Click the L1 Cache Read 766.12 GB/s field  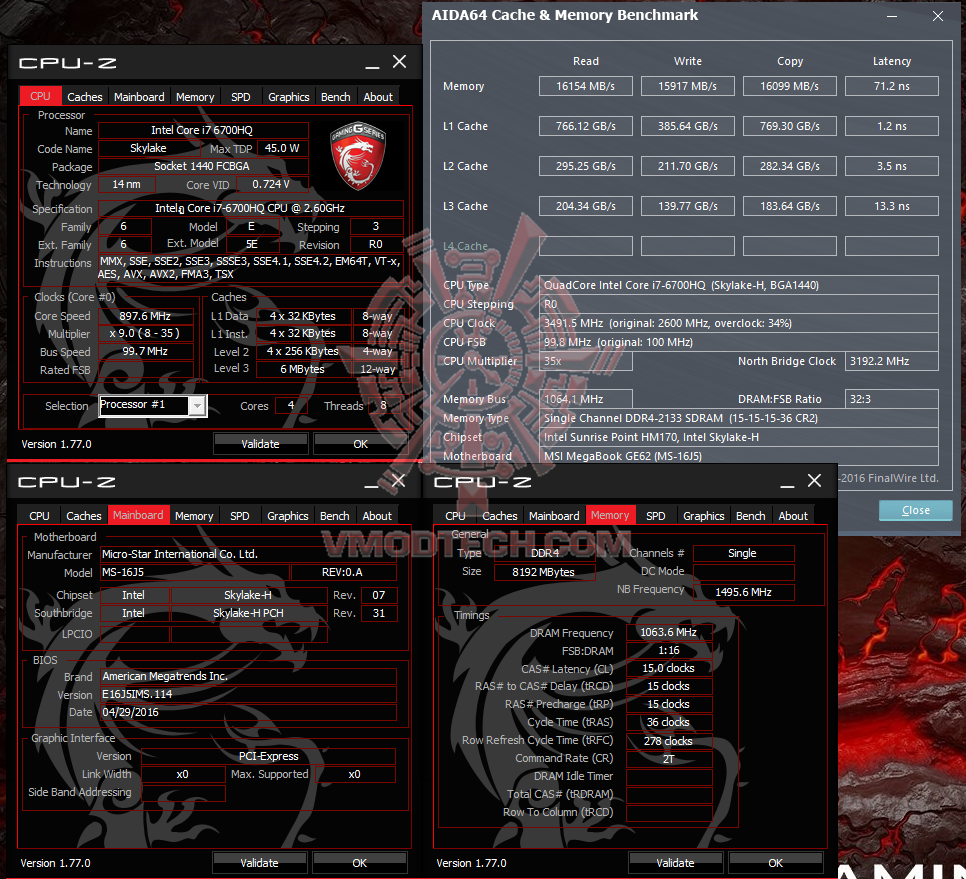coord(585,126)
